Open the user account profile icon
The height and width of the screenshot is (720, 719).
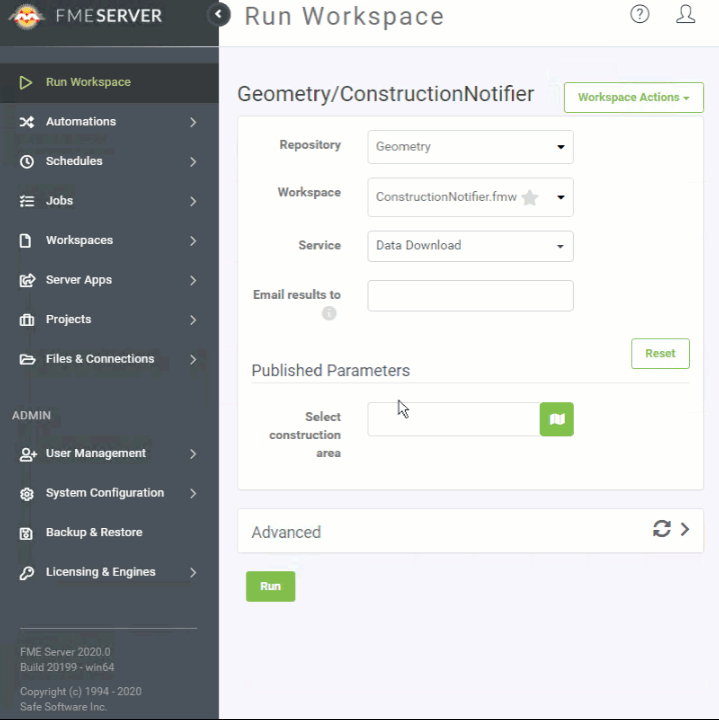tap(685, 14)
